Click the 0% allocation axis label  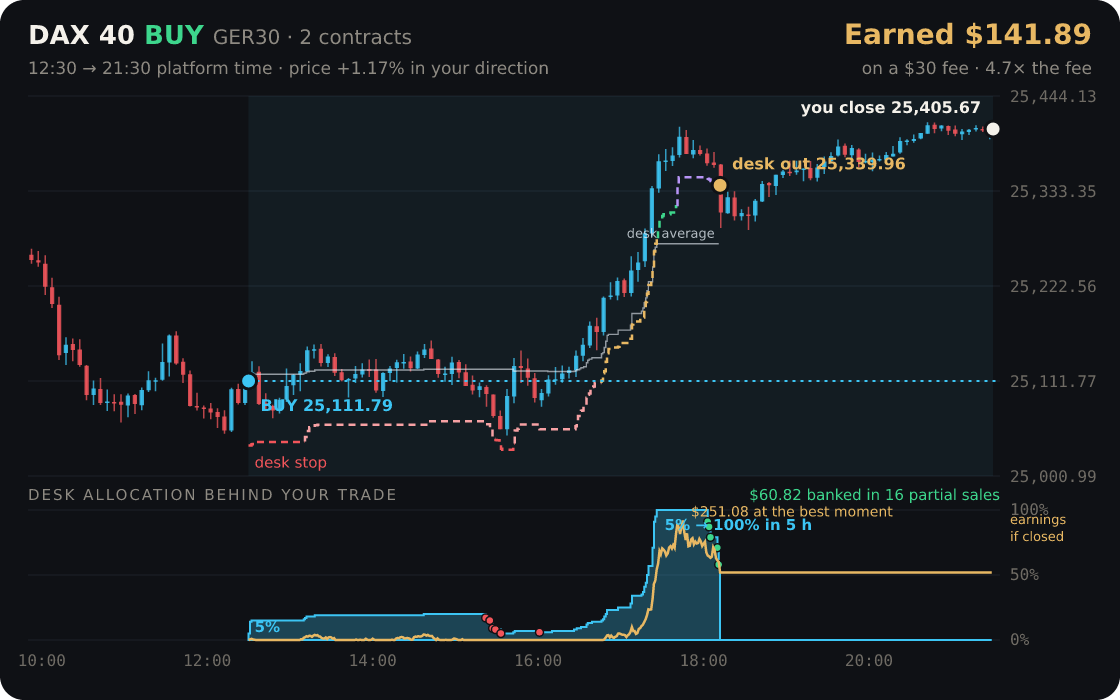point(1019,640)
